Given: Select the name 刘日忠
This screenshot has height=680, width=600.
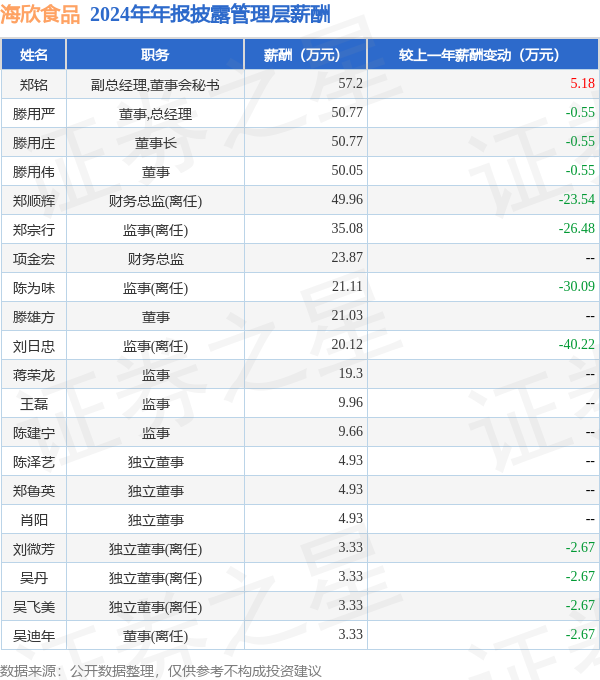Looking at the screenshot, I should click(x=34, y=347).
